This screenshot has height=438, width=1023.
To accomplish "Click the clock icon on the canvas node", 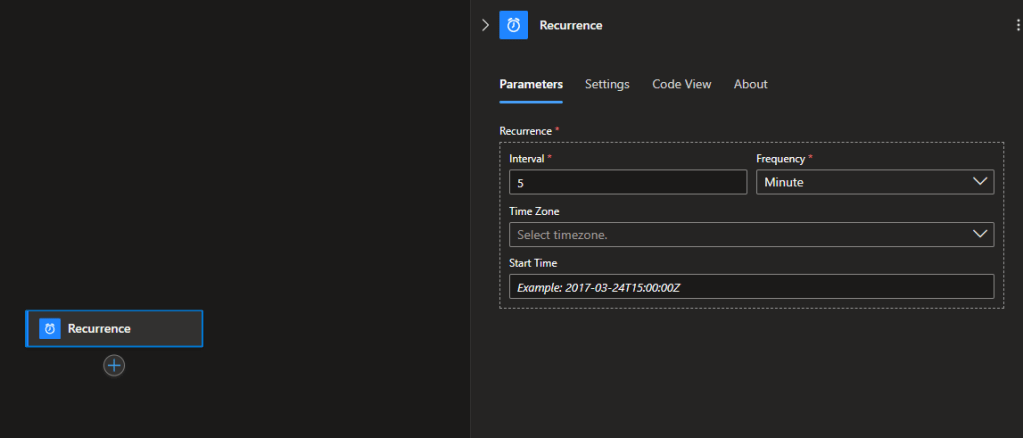I will [50, 328].
